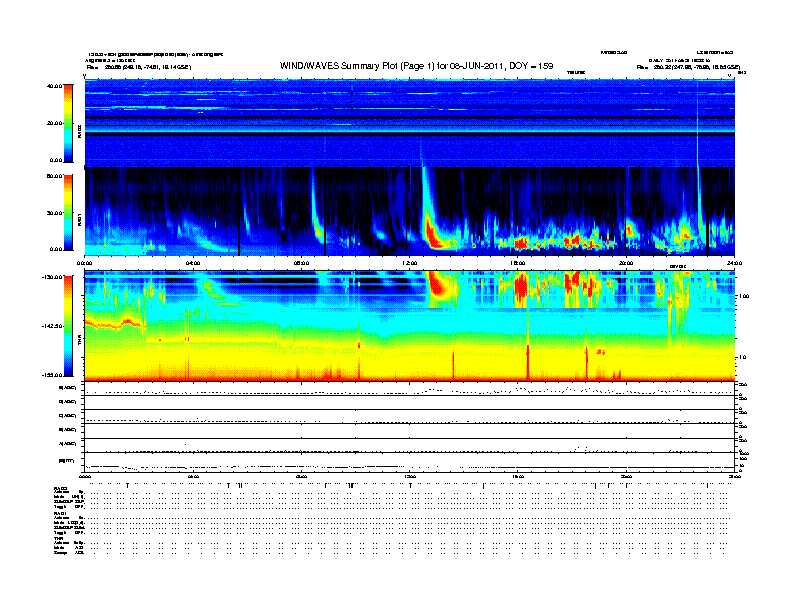The width and height of the screenshot is (792, 612).
Task: Select the topmost line-plot strip below TNR
Action: [x=410, y=388]
